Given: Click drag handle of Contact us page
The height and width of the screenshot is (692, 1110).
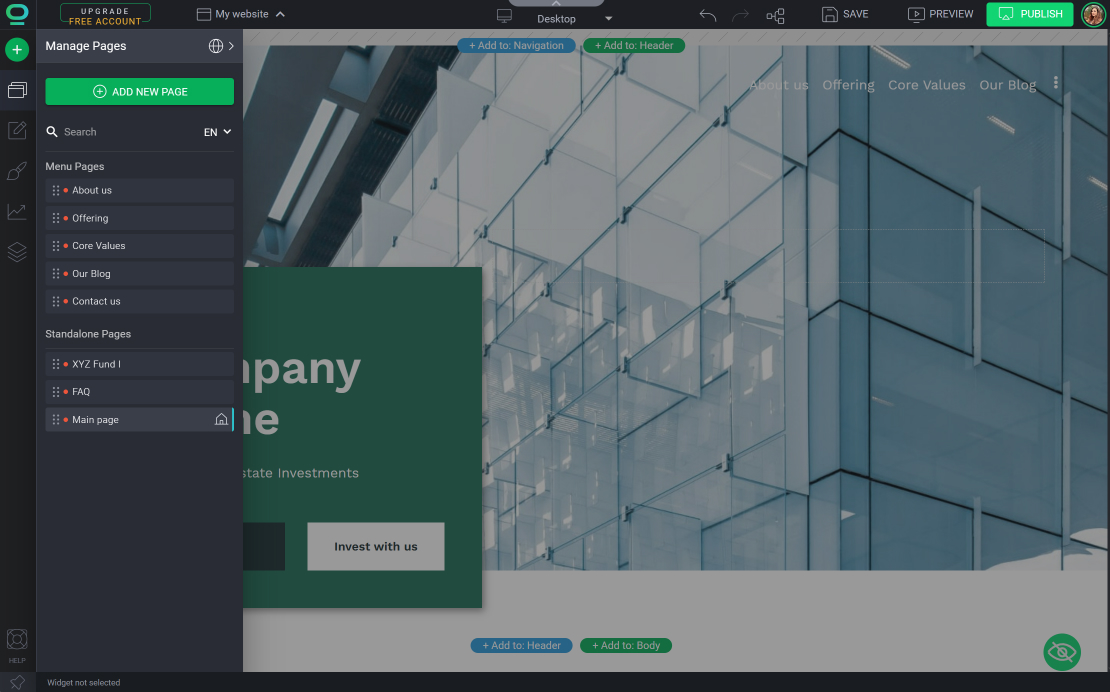Looking at the screenshot, I should (x=56, y=301).
